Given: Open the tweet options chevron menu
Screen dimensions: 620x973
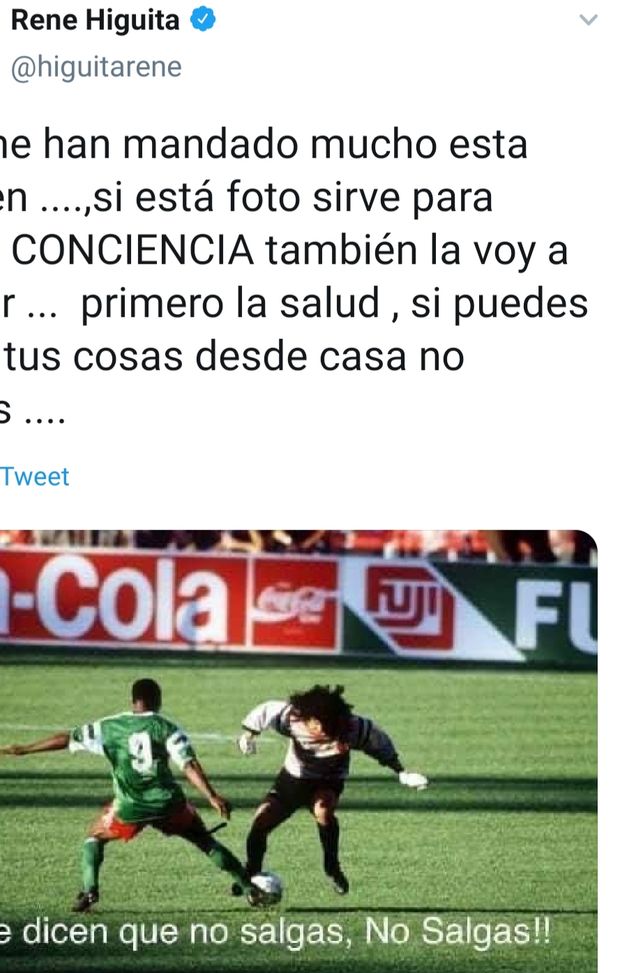Looking at the screenshot, I should tap(588, 20).
